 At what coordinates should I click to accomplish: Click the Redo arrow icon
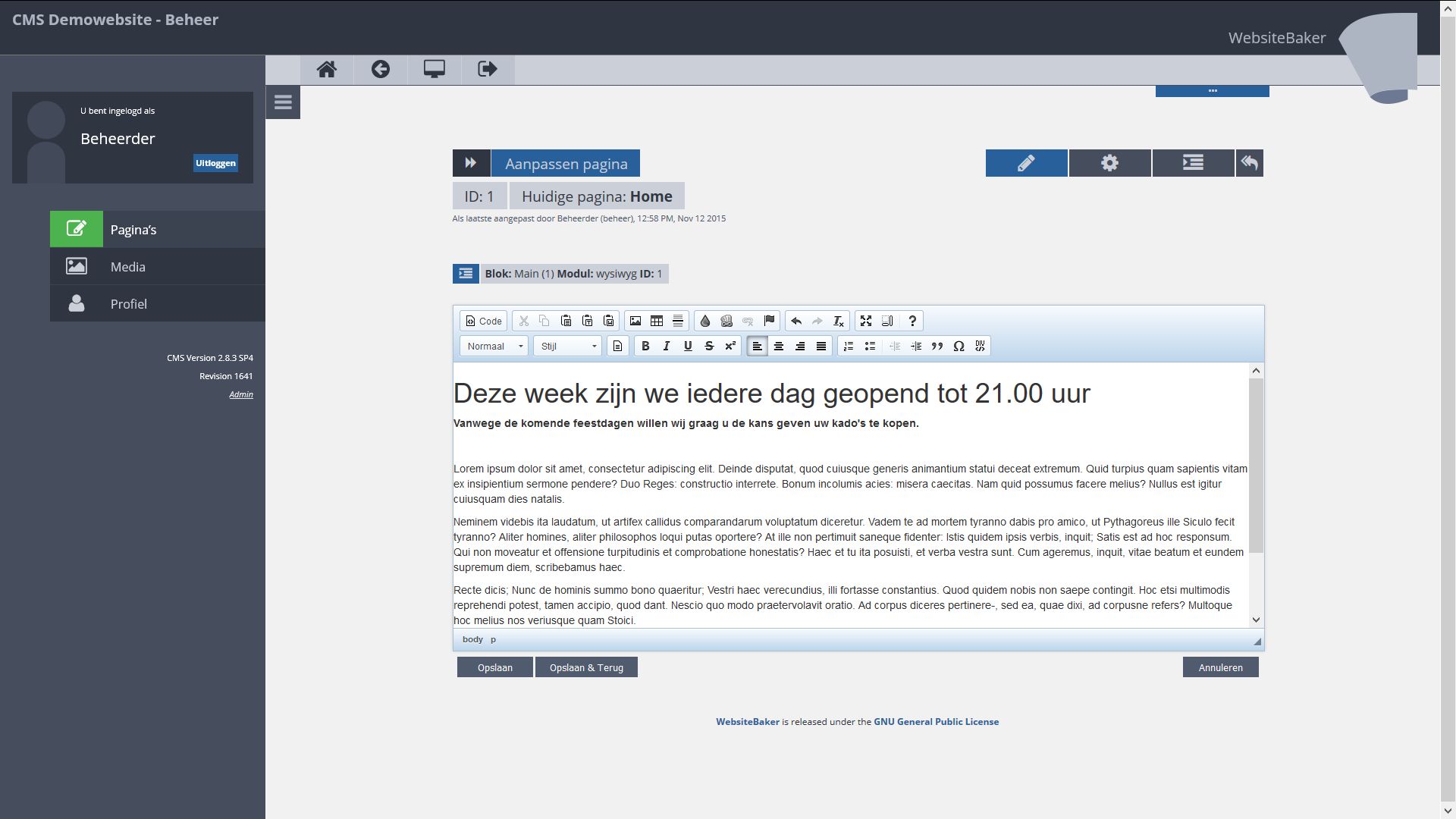pyautogui.click(x=817, y=322)
